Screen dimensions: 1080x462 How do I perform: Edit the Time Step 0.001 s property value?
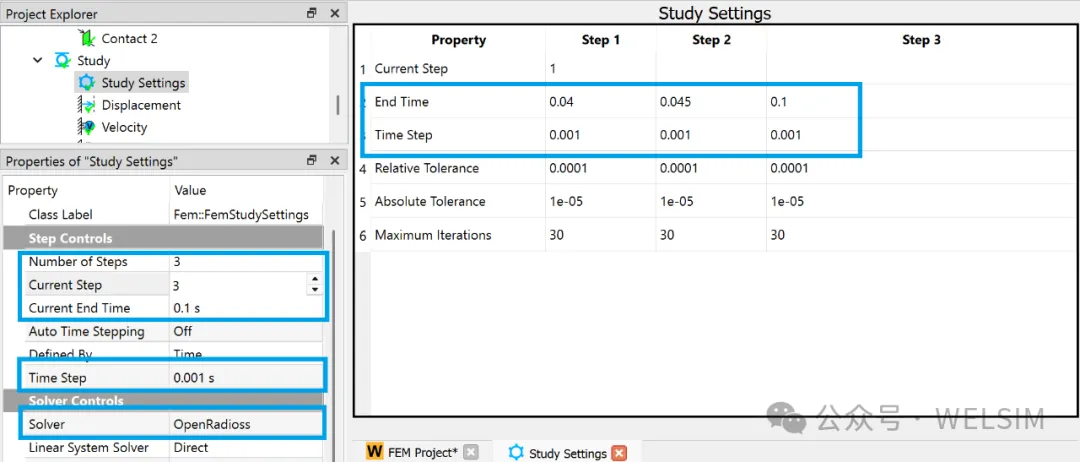(246, 378)
